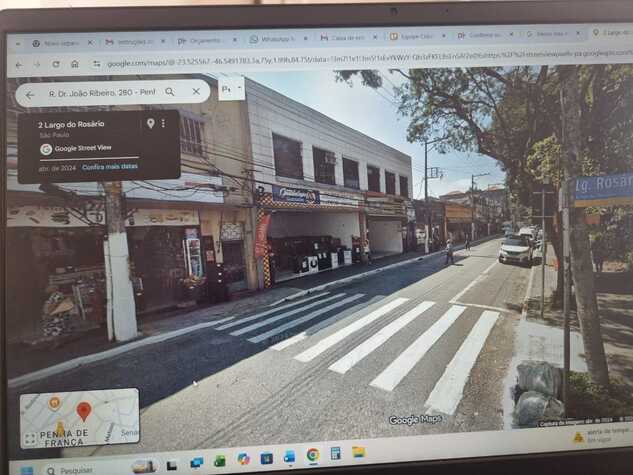Click Chrome's forward navigation arrow

(37, 65)
